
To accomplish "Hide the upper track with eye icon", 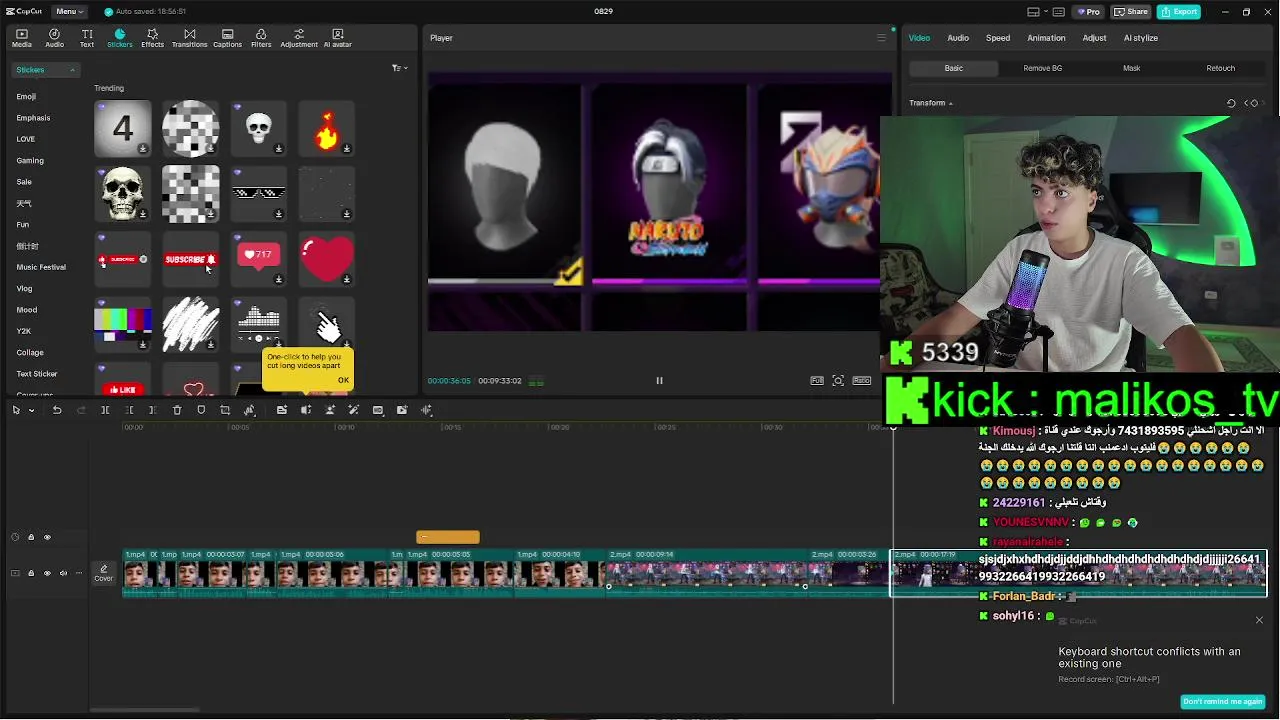I will point(47,537).
